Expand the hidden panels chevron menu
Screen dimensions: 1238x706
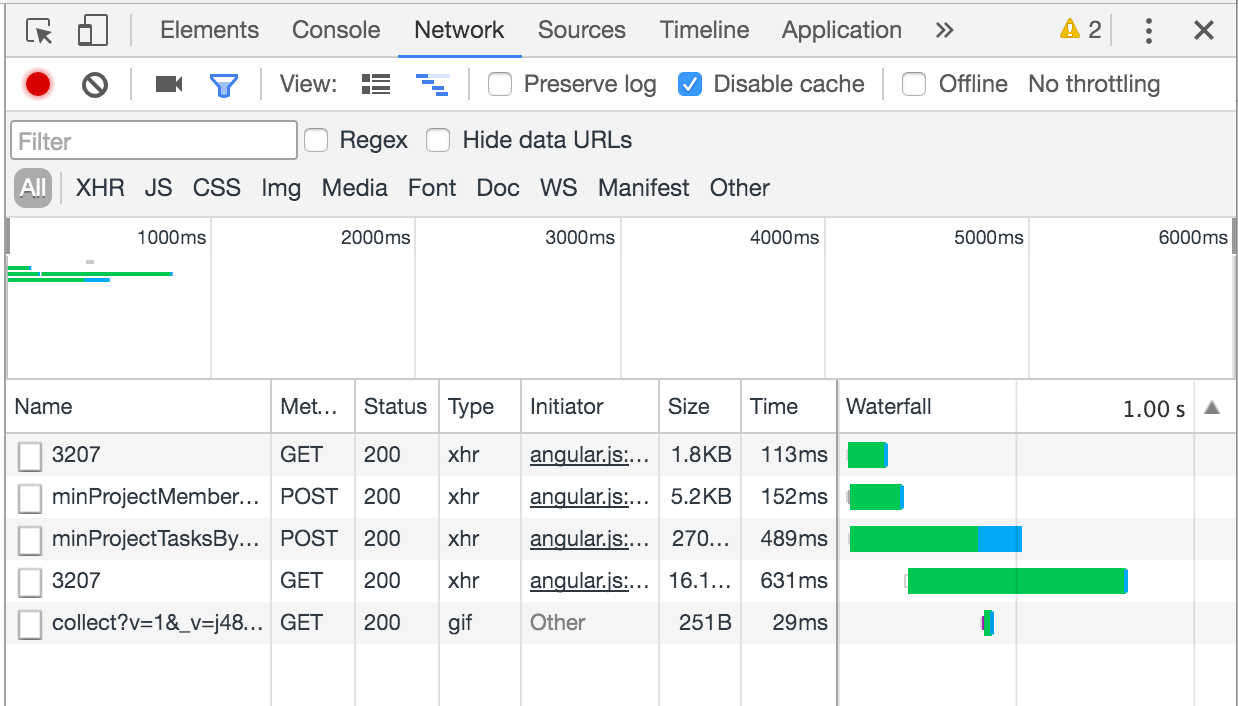coord(944,30)
